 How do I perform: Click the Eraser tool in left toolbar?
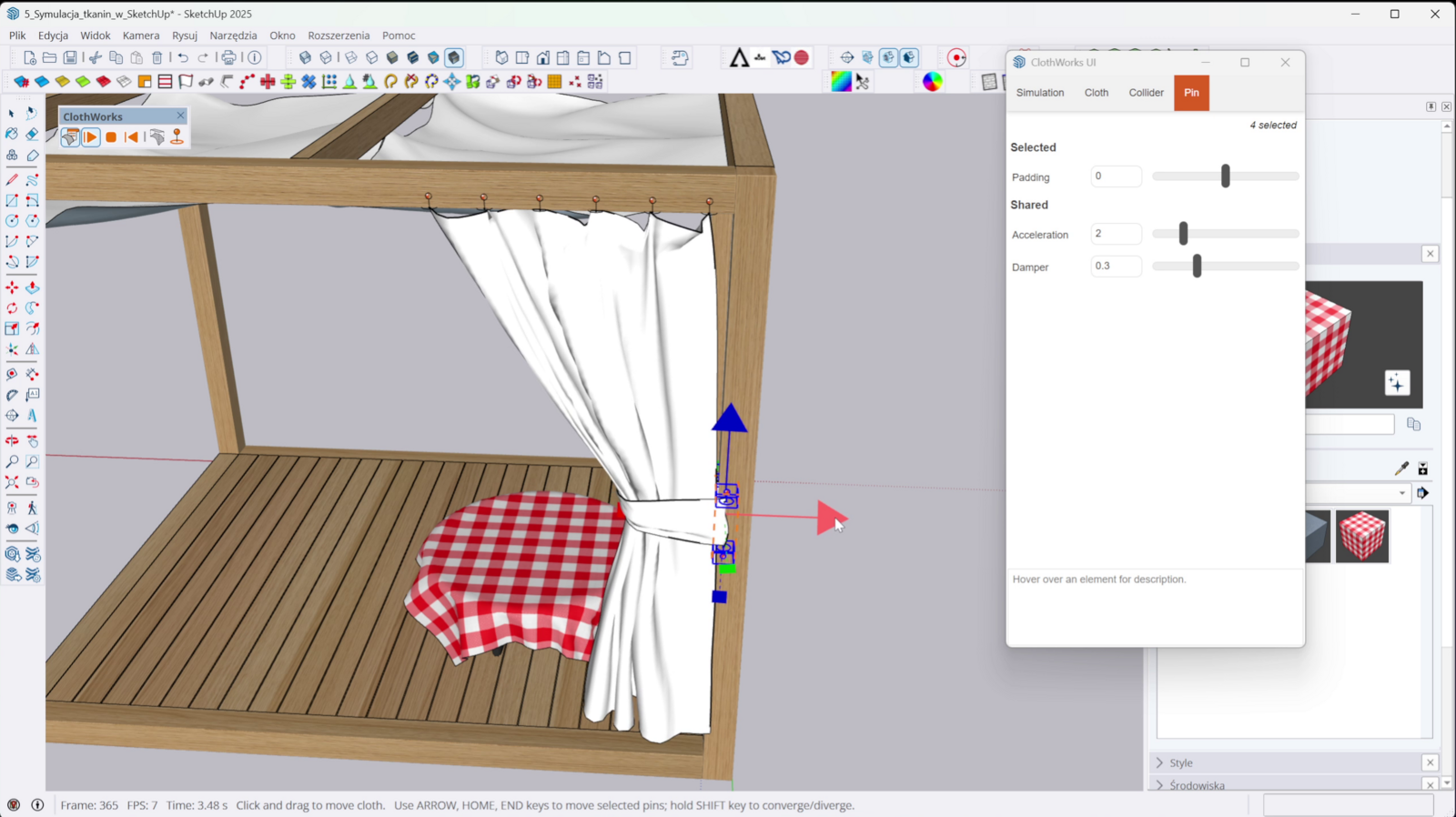32,134
